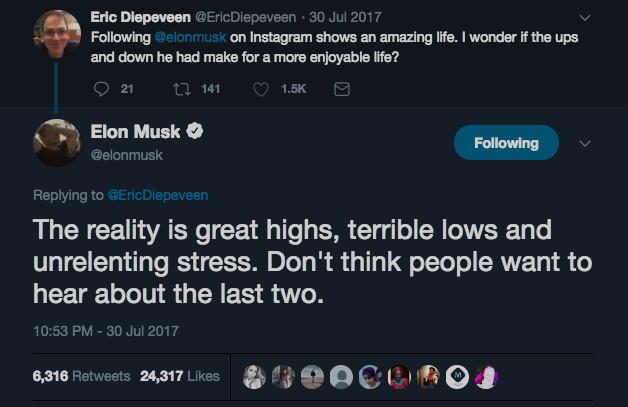Image resolution: width=628 pixels, height=407 pixels.
Task: Open the gray default-avatar liker
Action: pyautogui.click(x=341, y=377)
